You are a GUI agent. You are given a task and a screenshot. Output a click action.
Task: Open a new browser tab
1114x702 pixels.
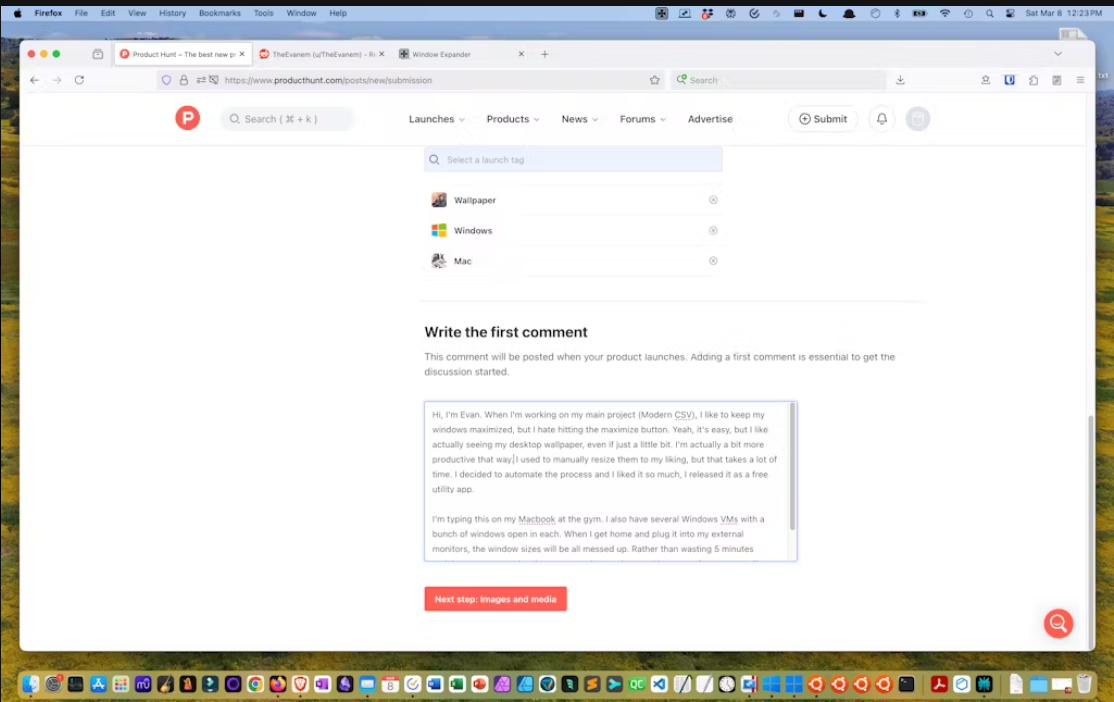click(545, 54)
